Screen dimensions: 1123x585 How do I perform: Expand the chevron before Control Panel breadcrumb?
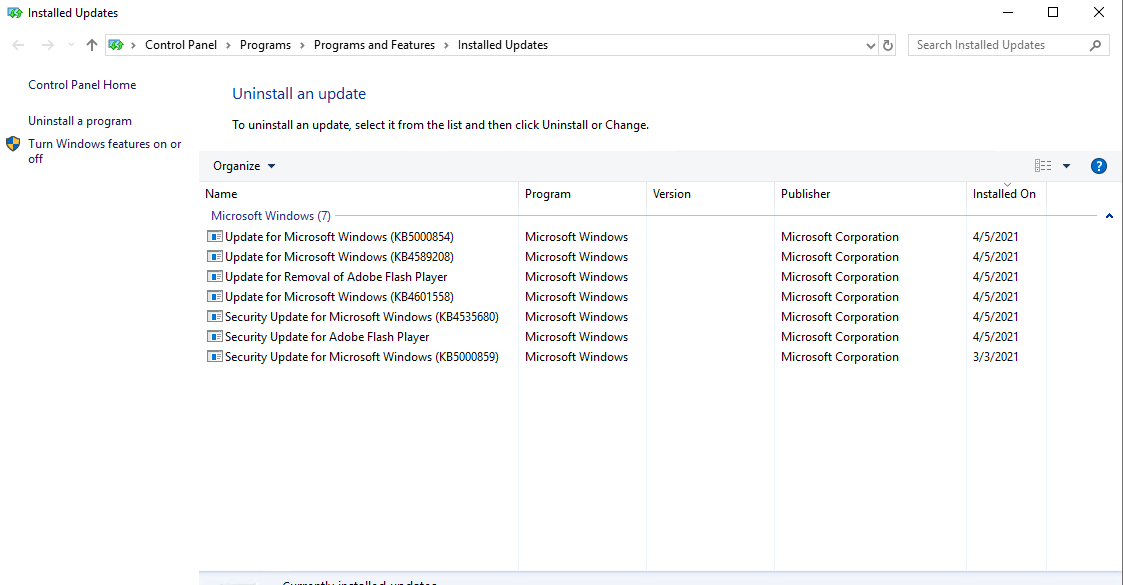click(x=133, y=45)
